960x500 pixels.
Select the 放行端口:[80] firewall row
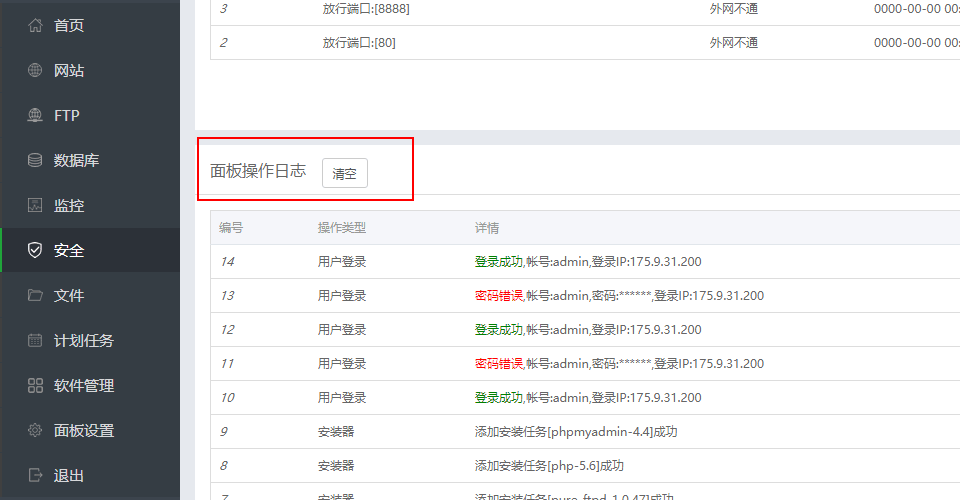pos(359,42)
